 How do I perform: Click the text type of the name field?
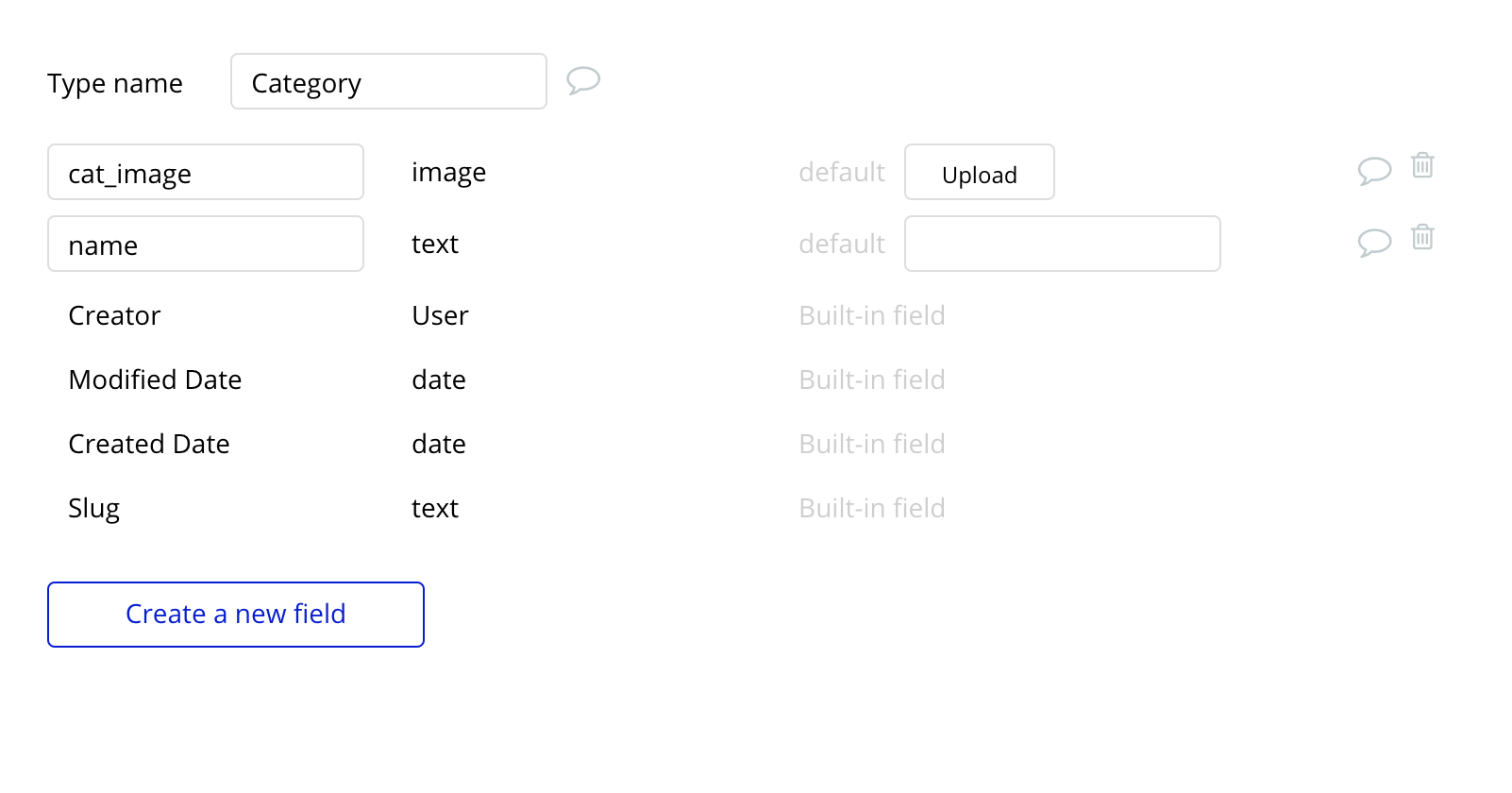click(x=435, y=245)
